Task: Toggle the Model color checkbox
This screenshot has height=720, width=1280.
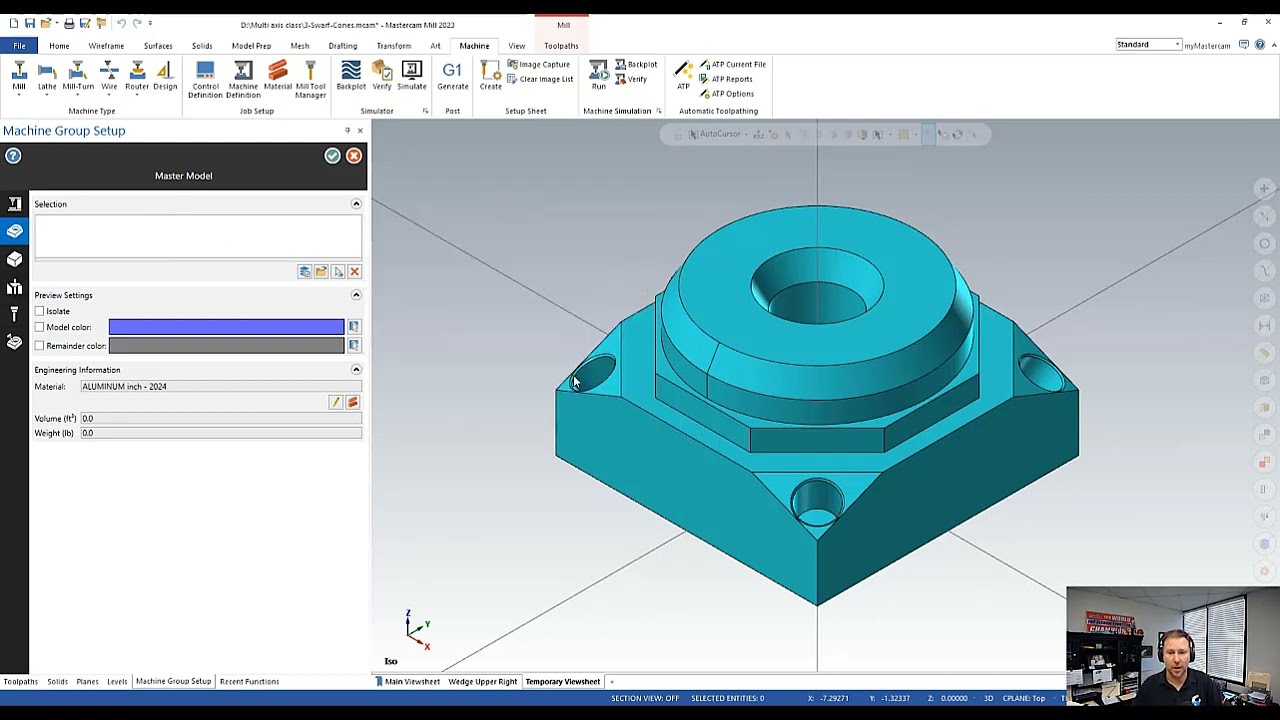Action: click(x=39, y=327)
